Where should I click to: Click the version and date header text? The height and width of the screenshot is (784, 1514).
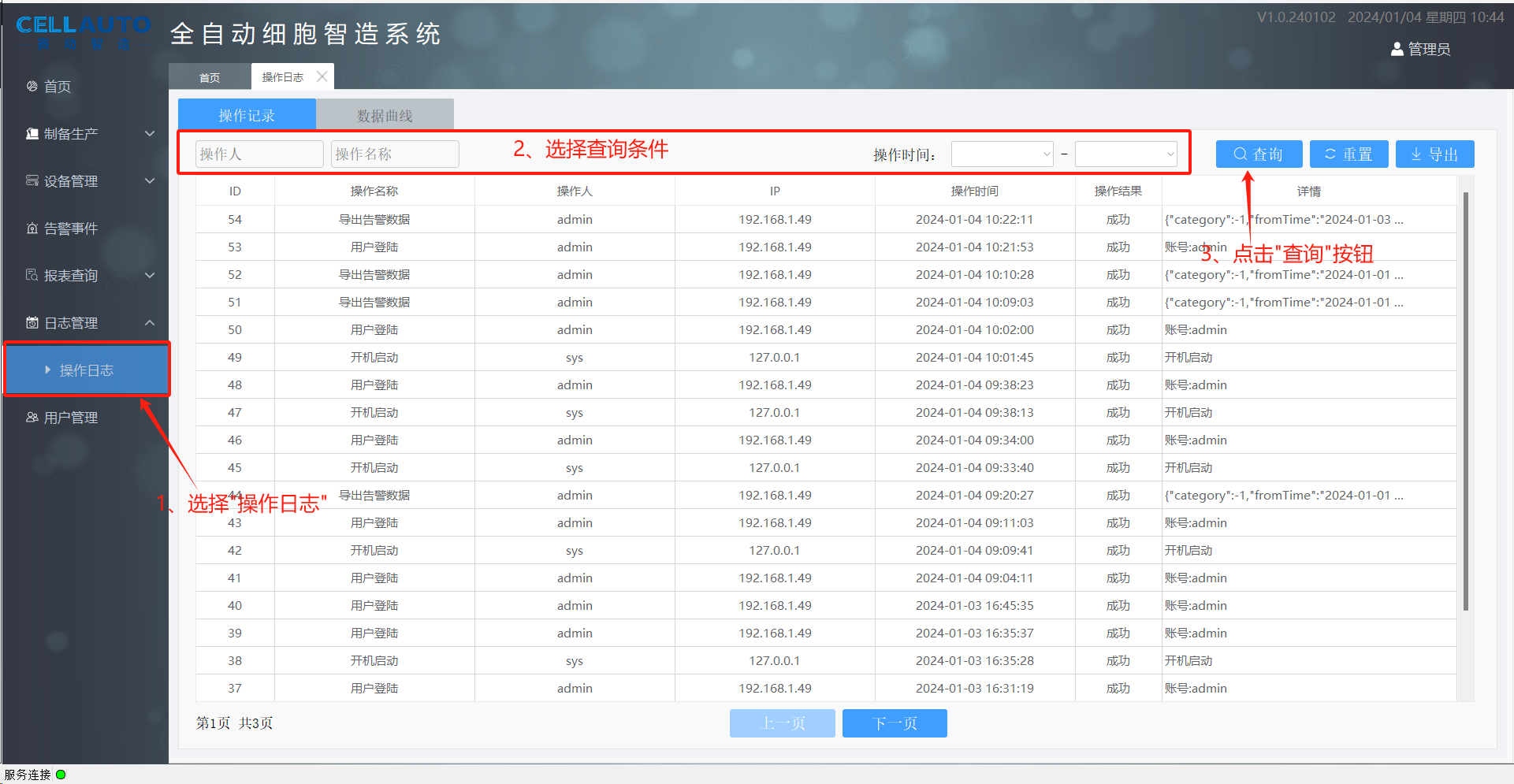pos(1380,17)
